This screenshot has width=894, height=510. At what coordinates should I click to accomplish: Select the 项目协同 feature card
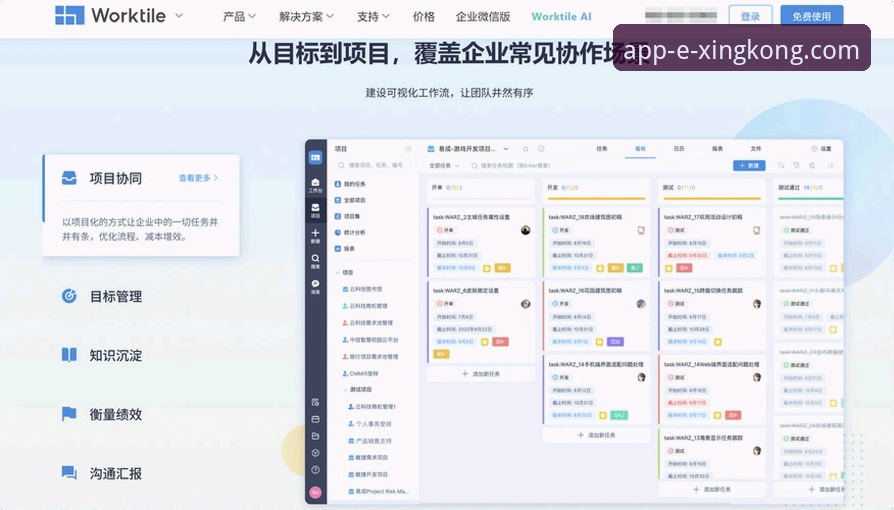pos(141,205)
